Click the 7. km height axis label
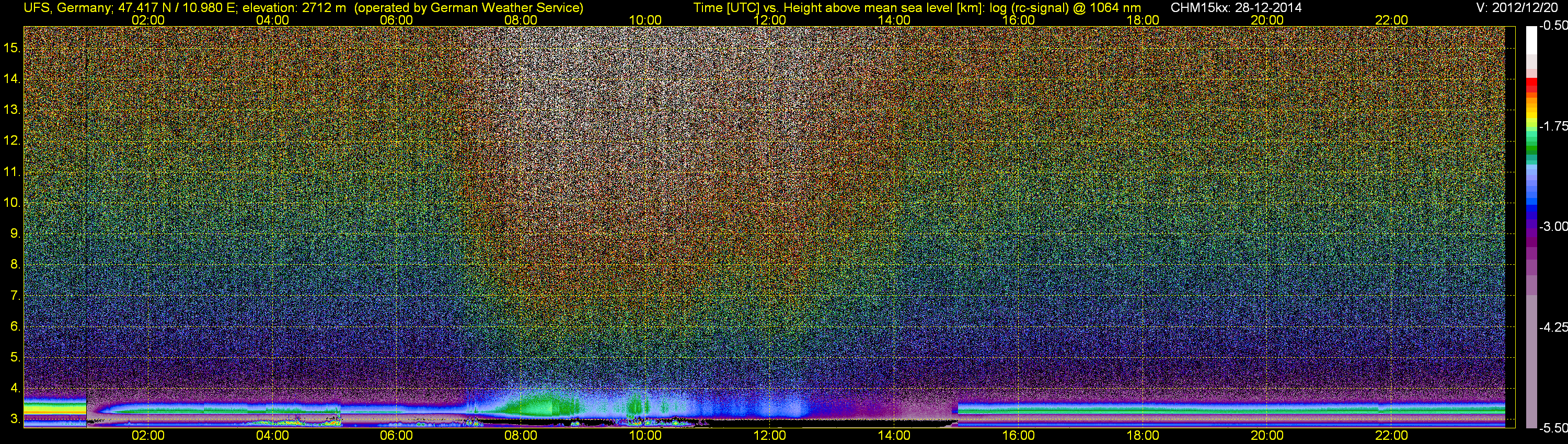The image size is (1568, 444). pos(15,296)
